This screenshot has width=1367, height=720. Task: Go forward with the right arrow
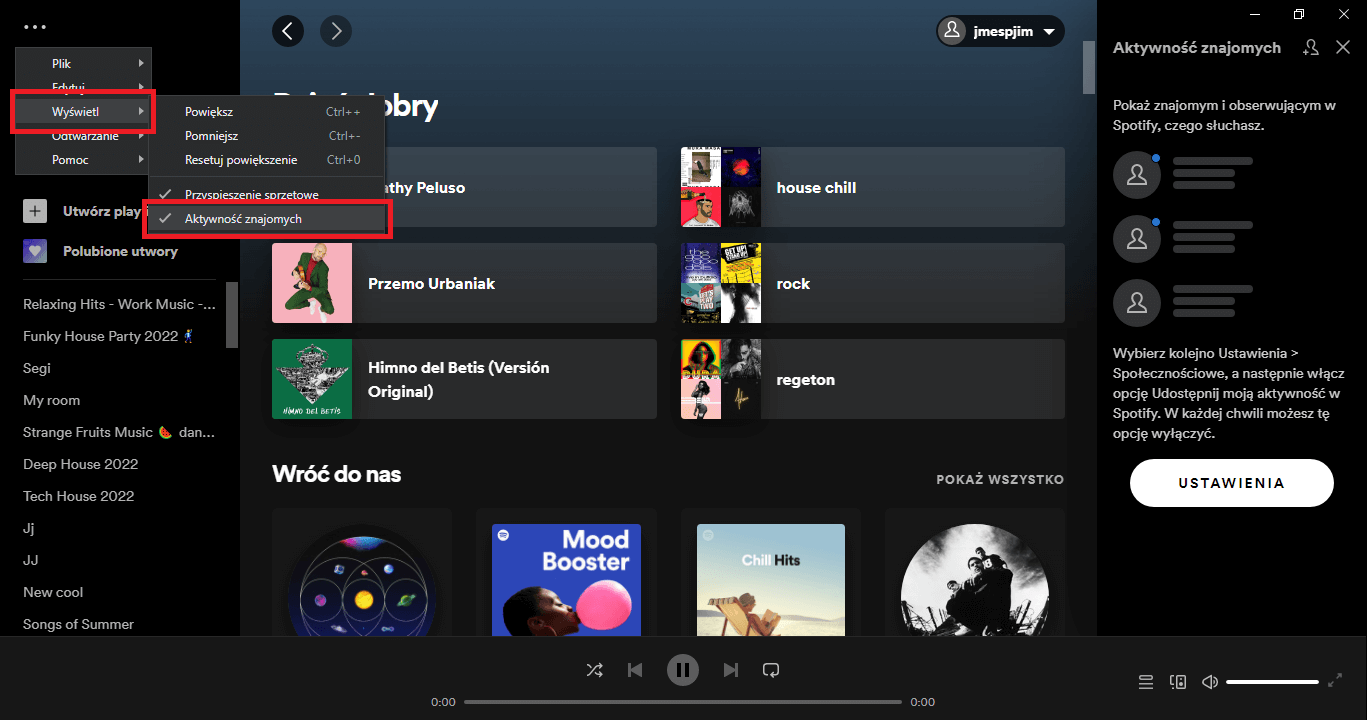click(x=336, y=31)
